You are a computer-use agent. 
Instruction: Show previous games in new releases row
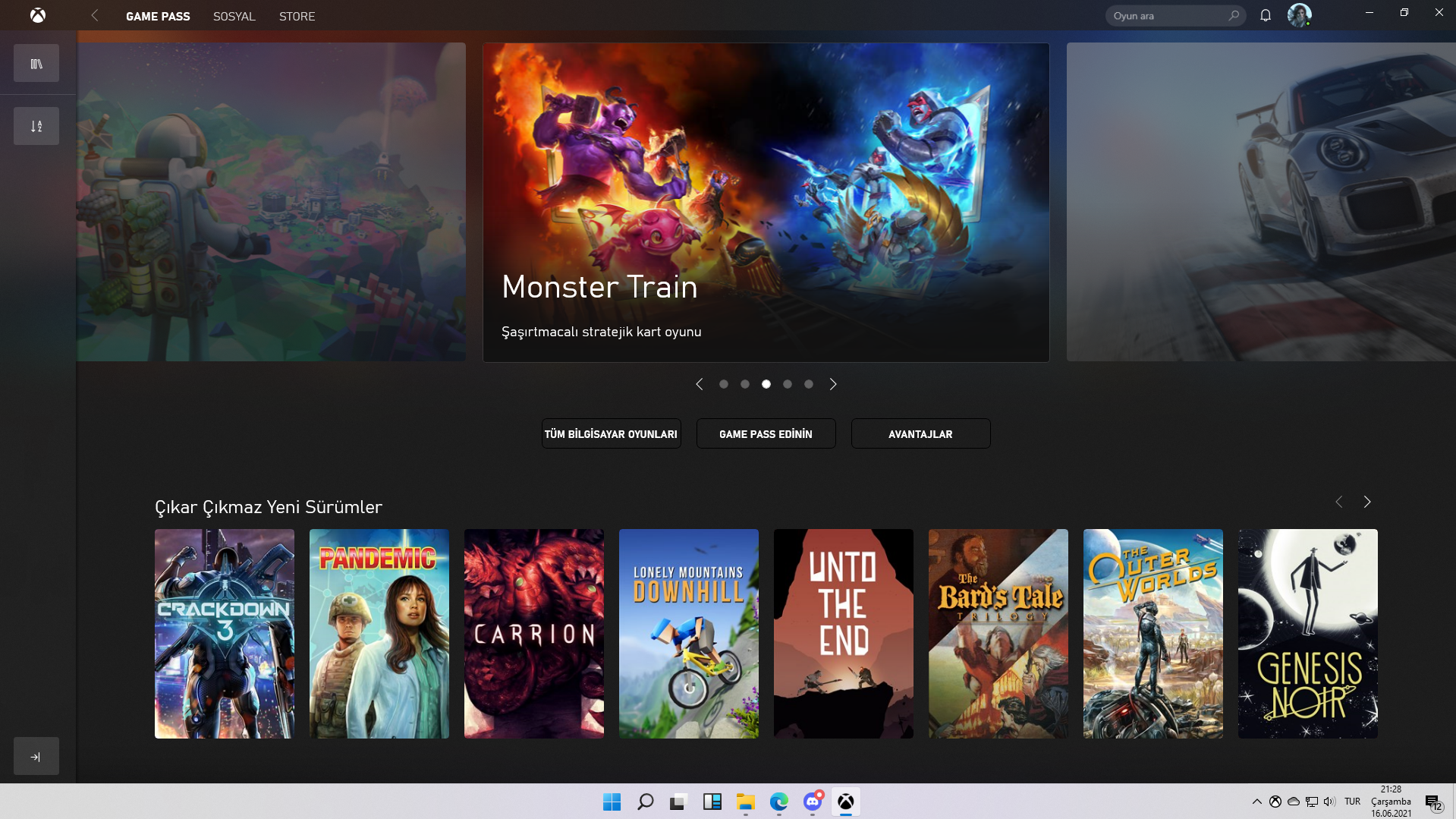pos(1339,502)
